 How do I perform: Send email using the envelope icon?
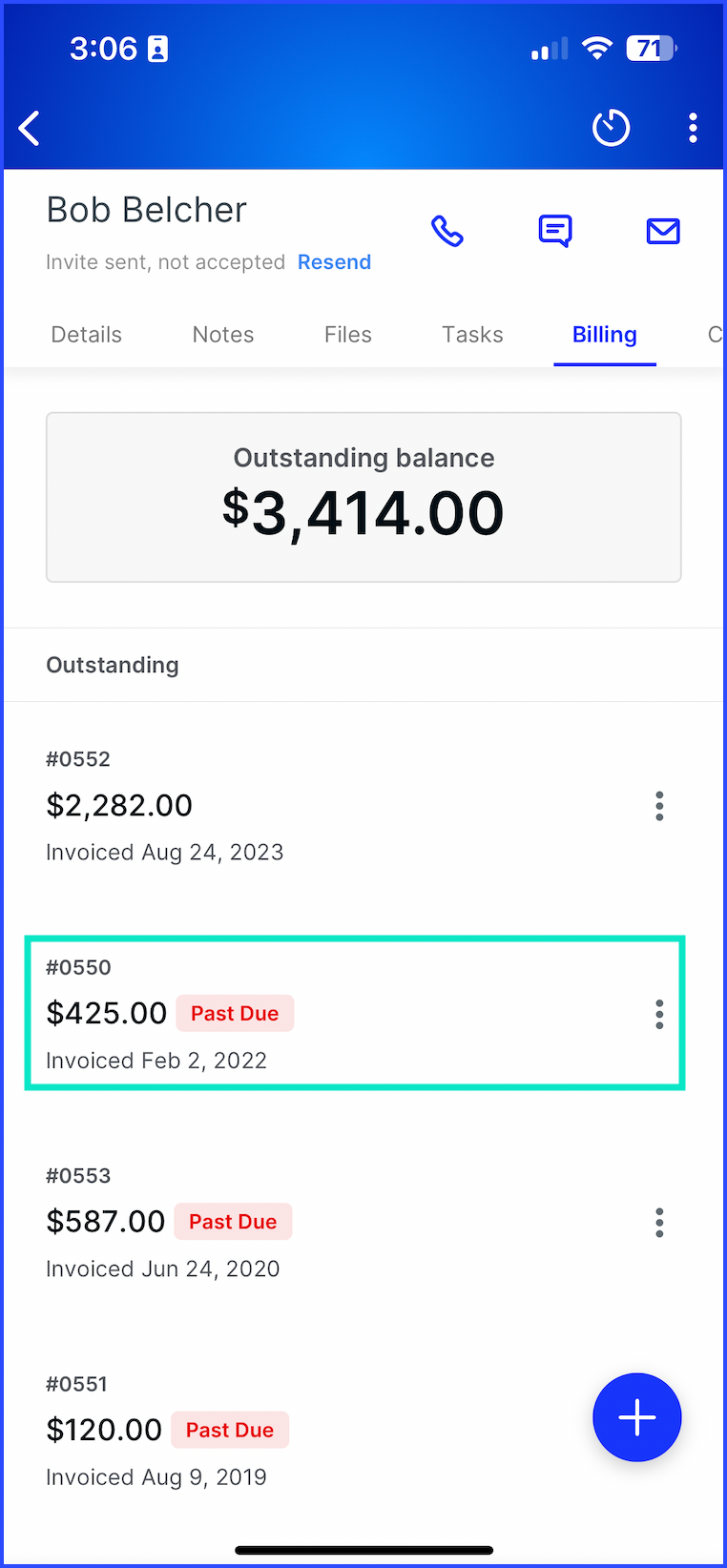663,231
